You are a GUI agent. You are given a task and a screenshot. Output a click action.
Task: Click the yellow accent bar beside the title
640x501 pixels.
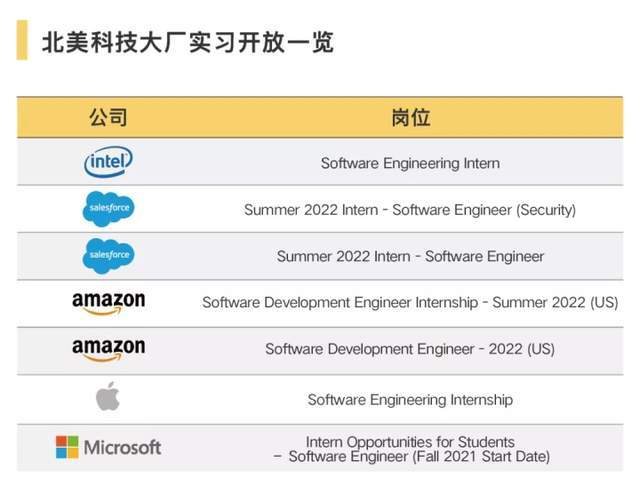tap(22, 42)
